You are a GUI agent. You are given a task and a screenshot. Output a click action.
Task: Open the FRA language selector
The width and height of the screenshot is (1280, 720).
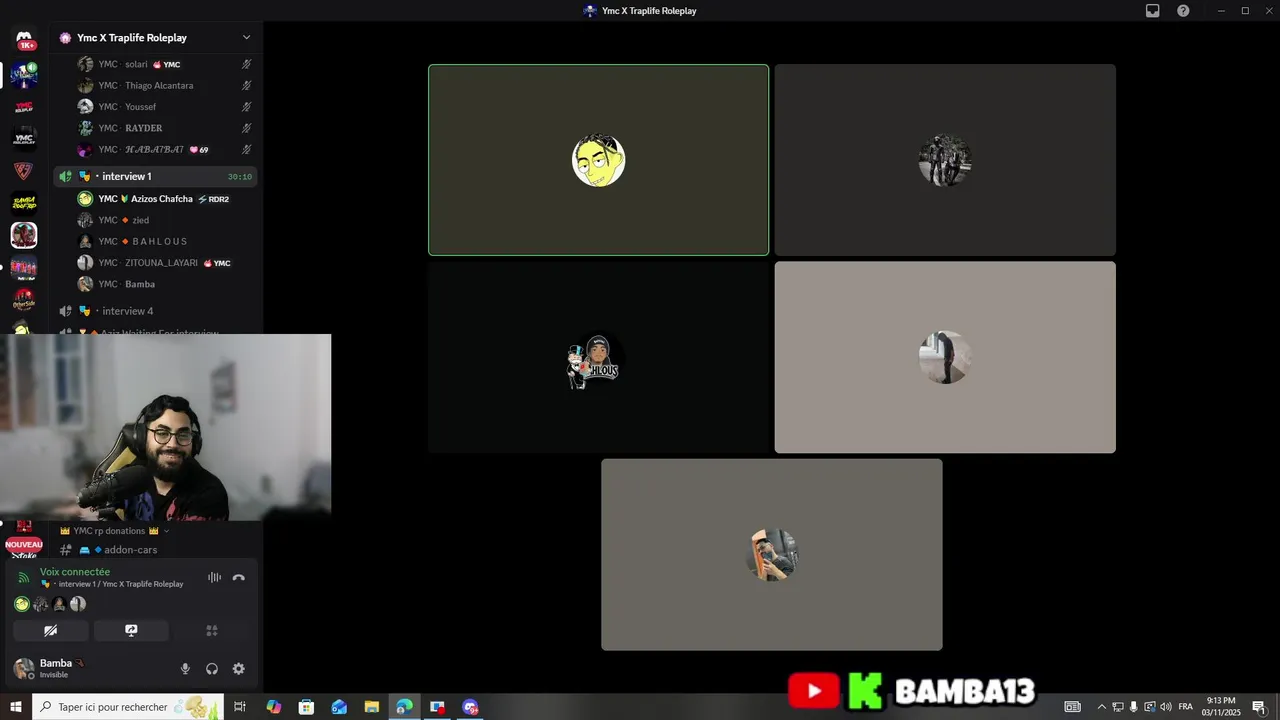pos(1186,707)
